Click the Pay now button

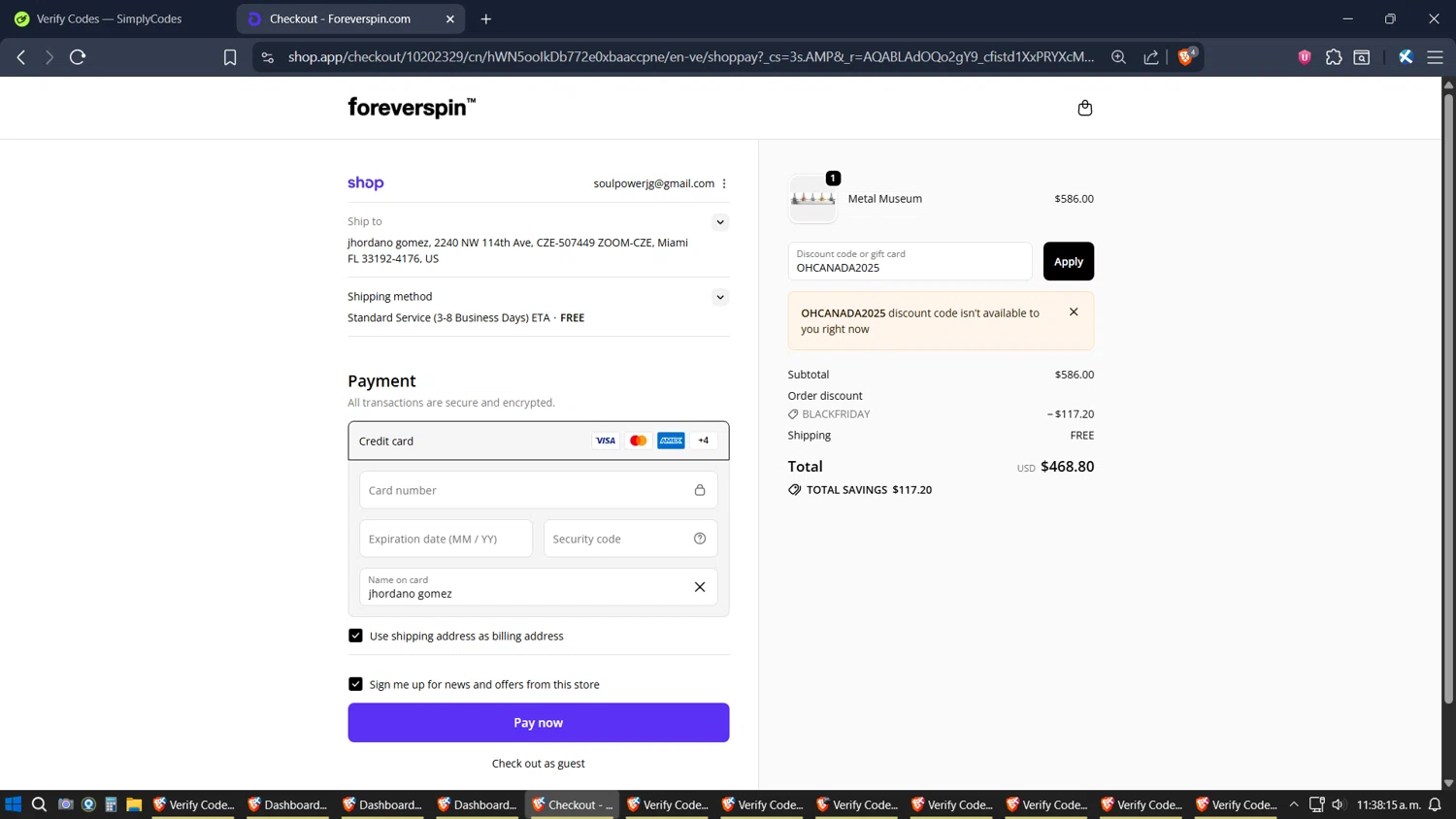pyautogui.click(x=539, y=723)
